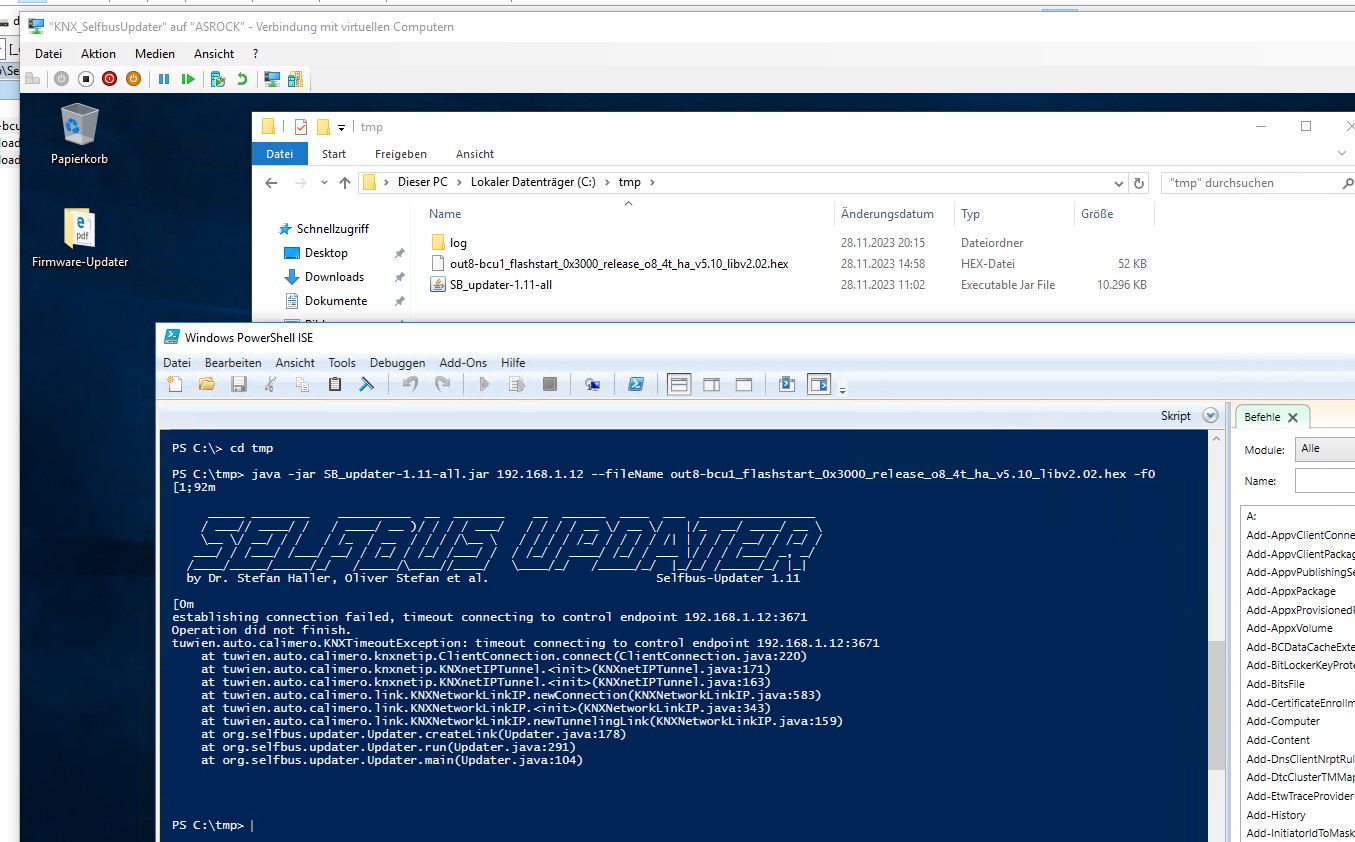Expand the Skript pane chevron
Viewport: 1355px width, 842px height.
click(1211, 416)
